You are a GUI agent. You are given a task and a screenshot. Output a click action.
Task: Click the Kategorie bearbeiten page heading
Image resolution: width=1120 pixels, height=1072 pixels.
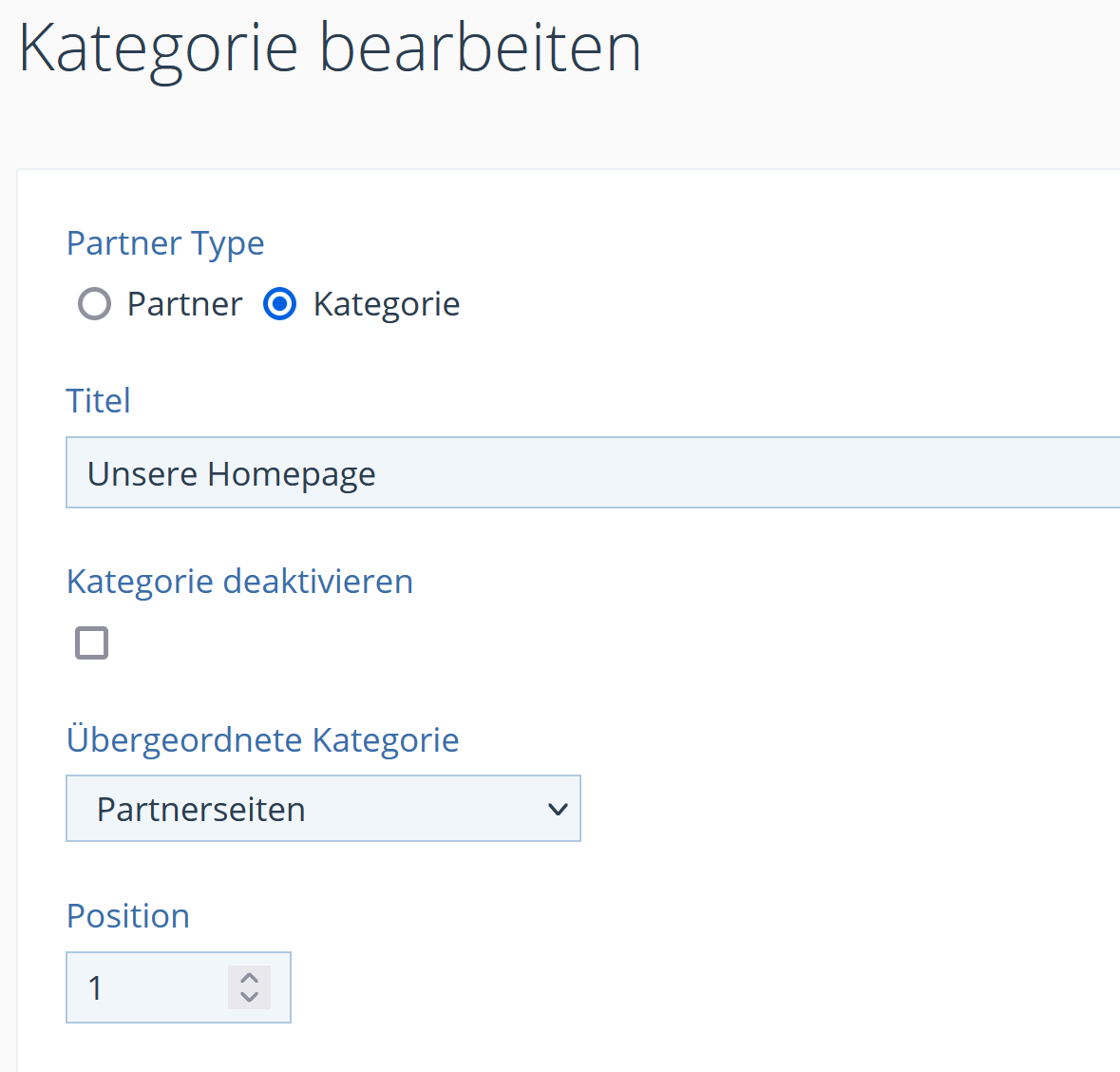click(x=330, y=48)
